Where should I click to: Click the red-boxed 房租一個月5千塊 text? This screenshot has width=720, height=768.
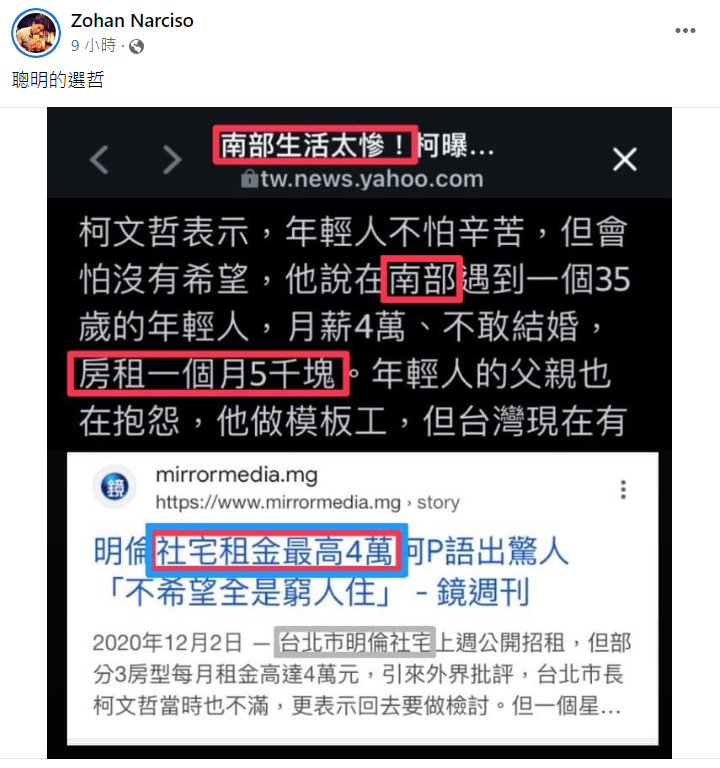click(x=208, y=374)
